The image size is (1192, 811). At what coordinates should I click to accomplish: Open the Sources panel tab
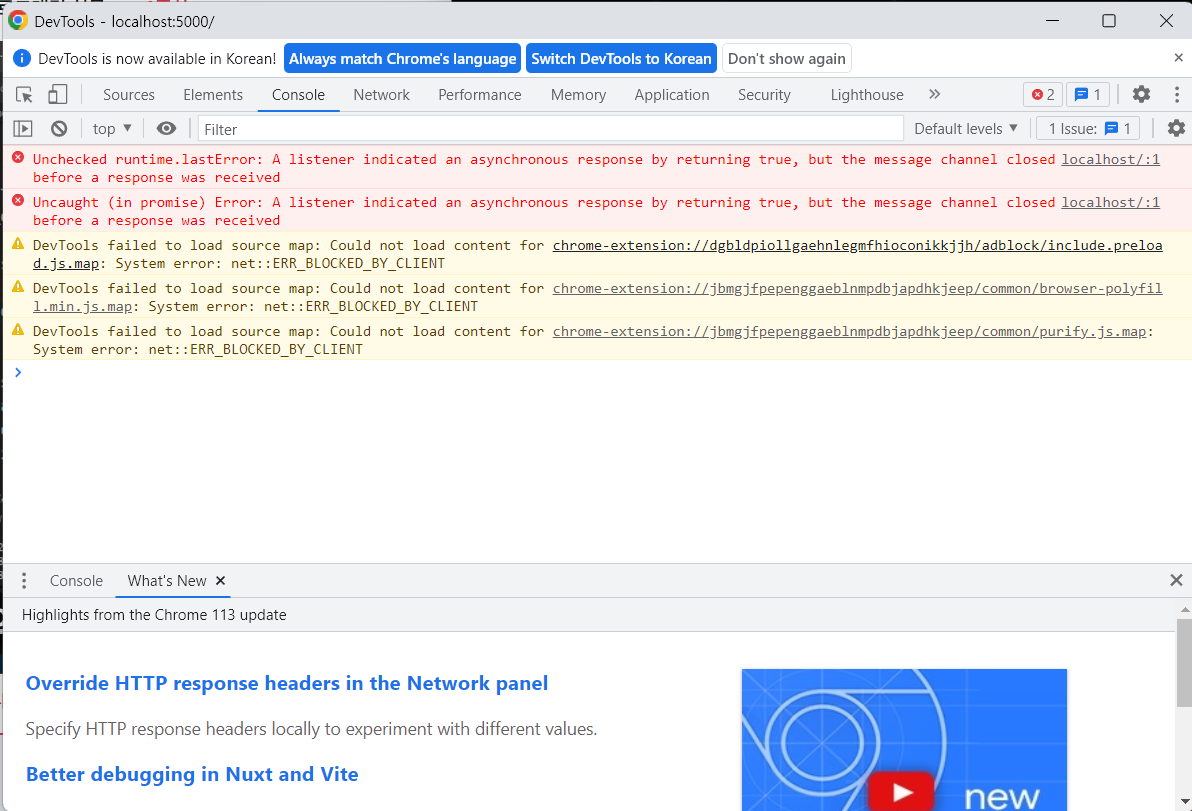pyautogui.click(x=128, y=95)
